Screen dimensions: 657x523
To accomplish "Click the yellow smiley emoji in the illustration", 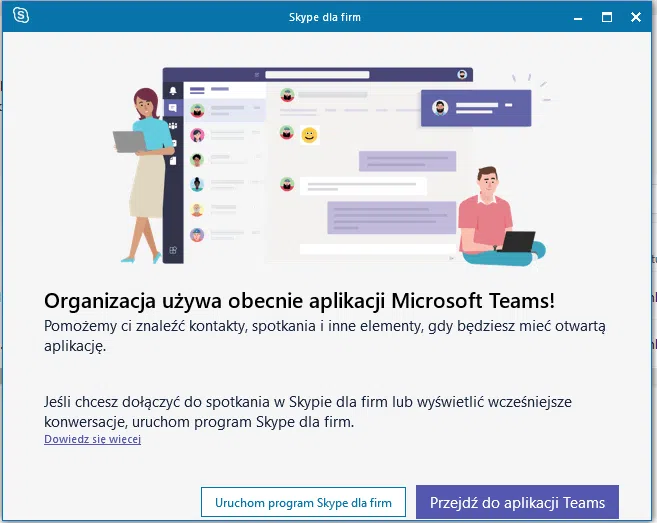I will pos(309,134).
